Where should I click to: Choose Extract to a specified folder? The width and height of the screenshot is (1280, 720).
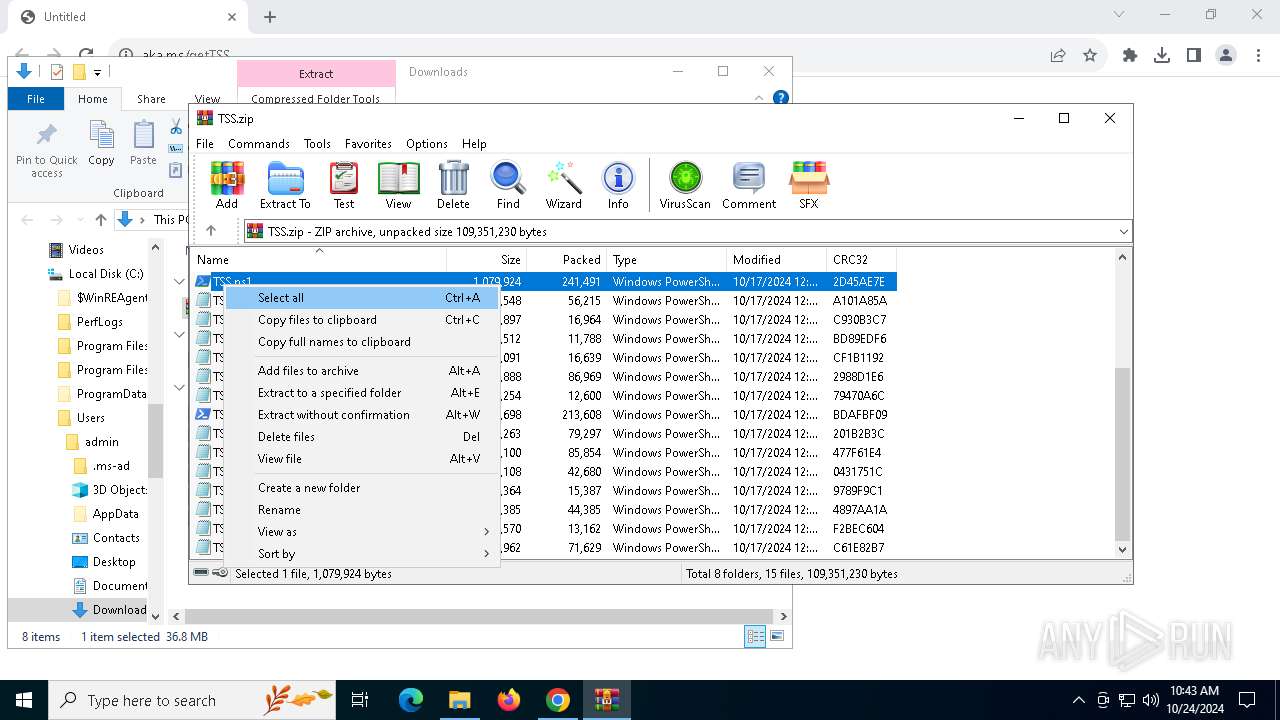[x=360, y=392]
